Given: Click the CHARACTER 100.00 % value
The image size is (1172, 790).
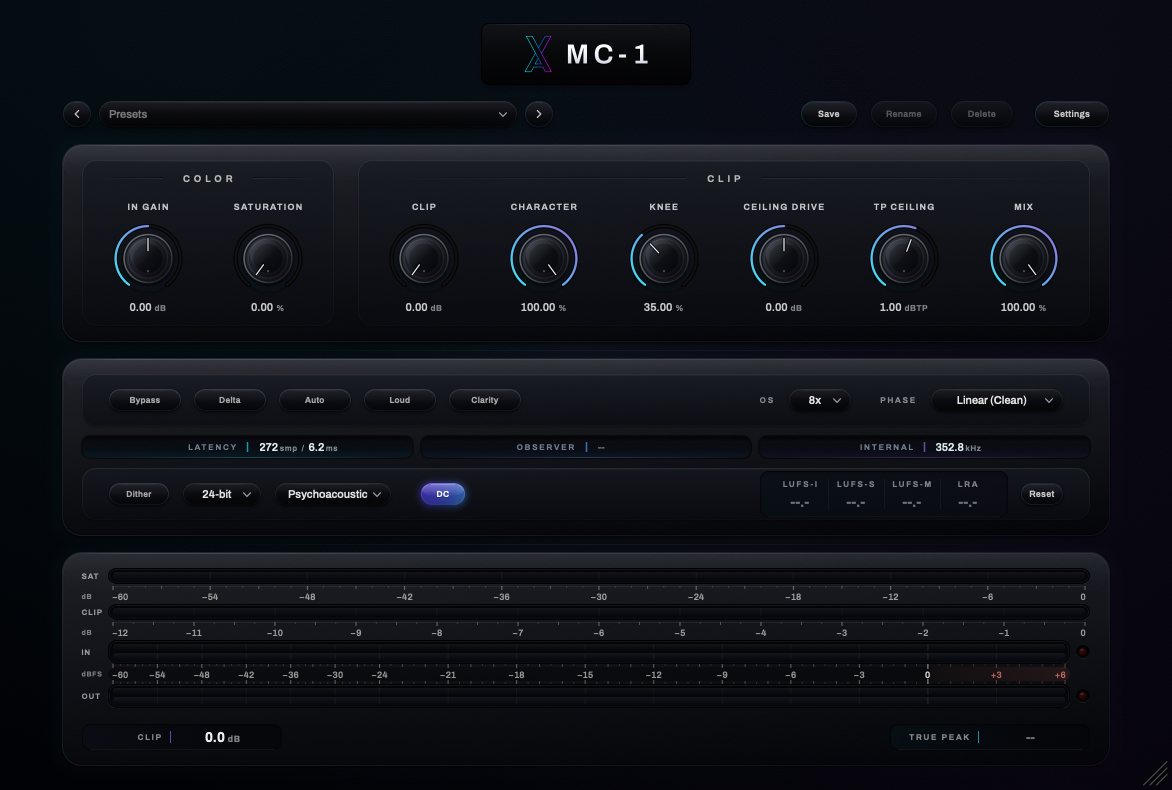Looking at the screenshot, I should point(543,308).
